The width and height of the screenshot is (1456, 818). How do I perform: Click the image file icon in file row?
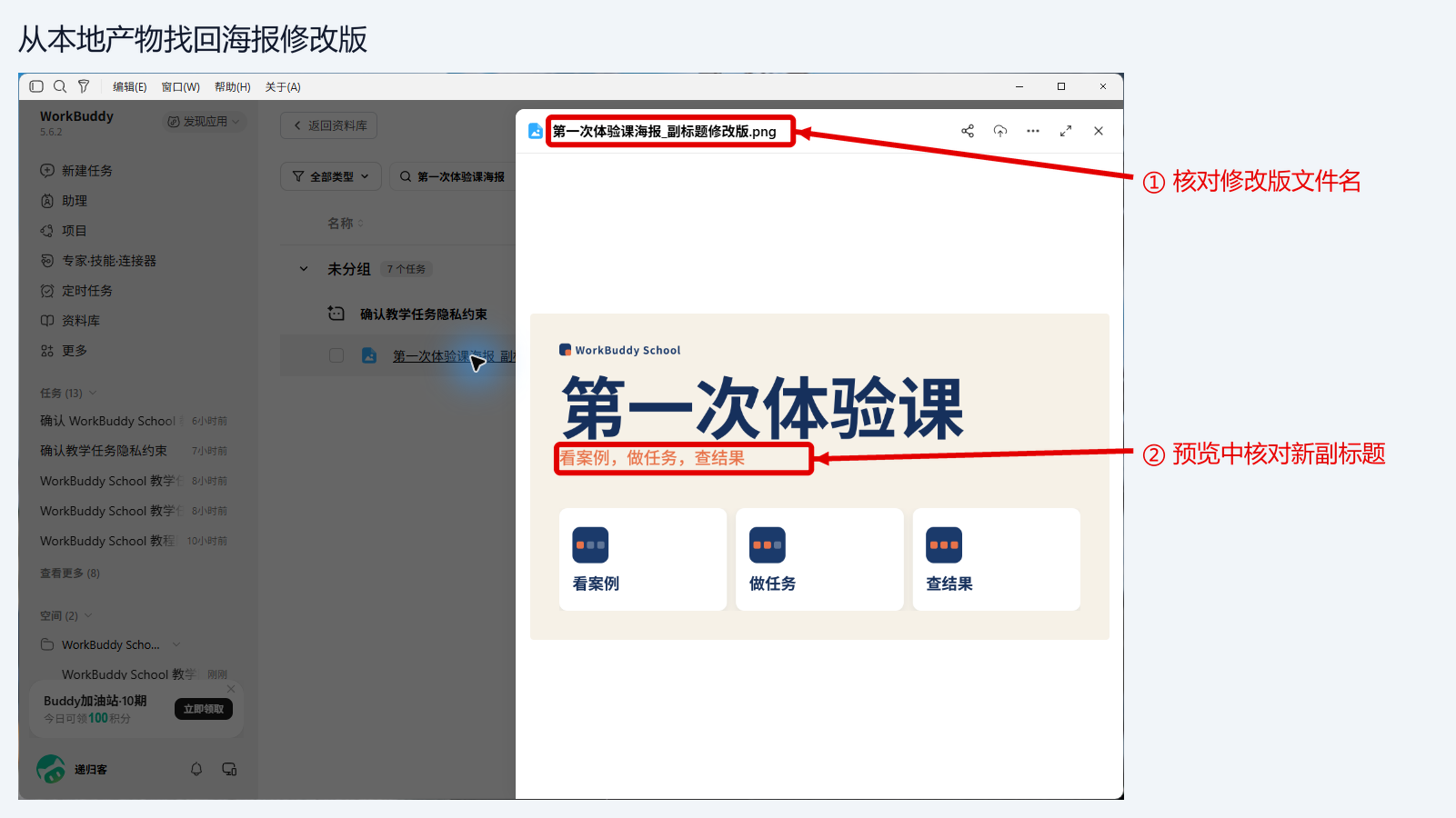[x=369, y=355]
